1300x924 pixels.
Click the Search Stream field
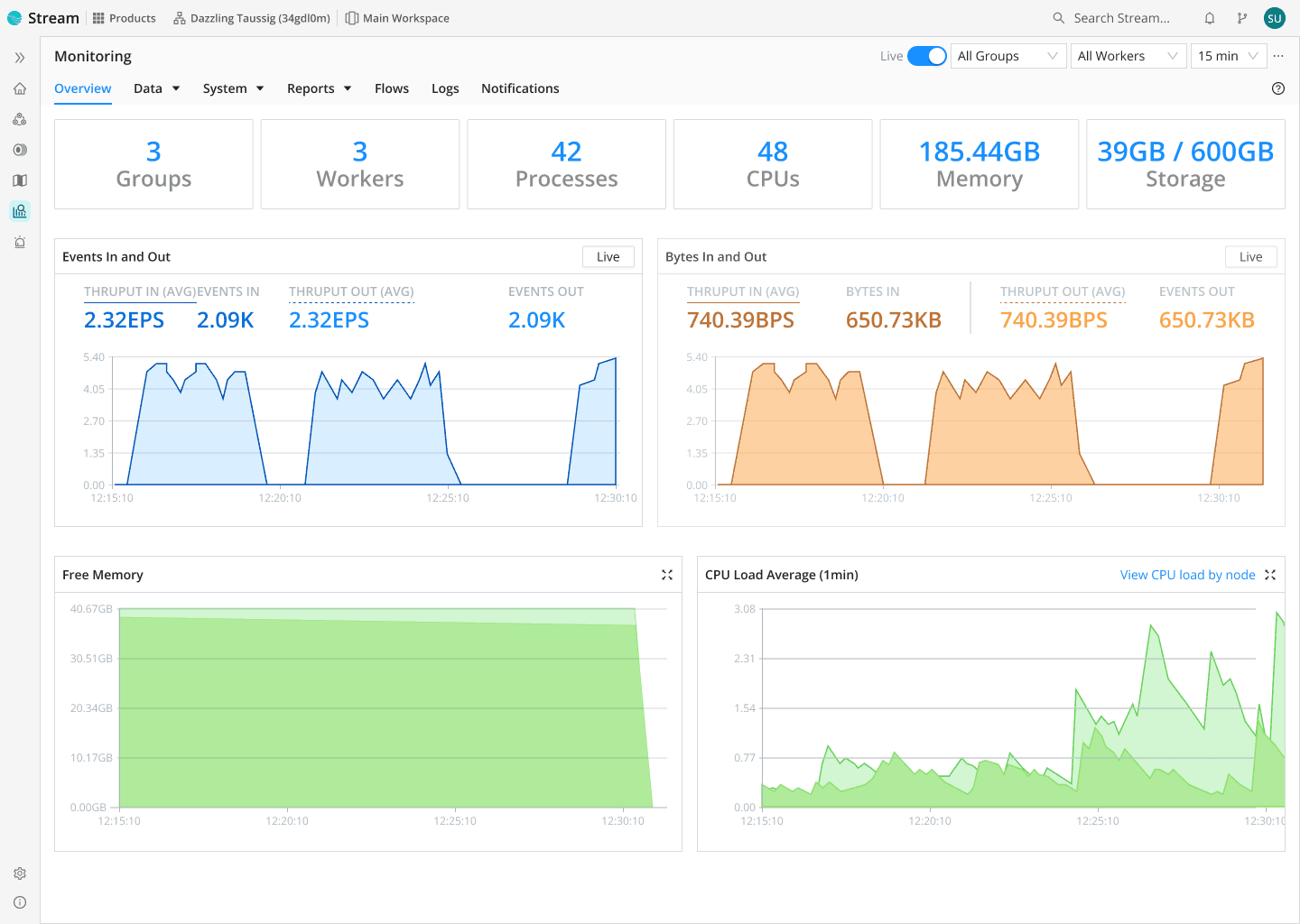pos(1121,18)
